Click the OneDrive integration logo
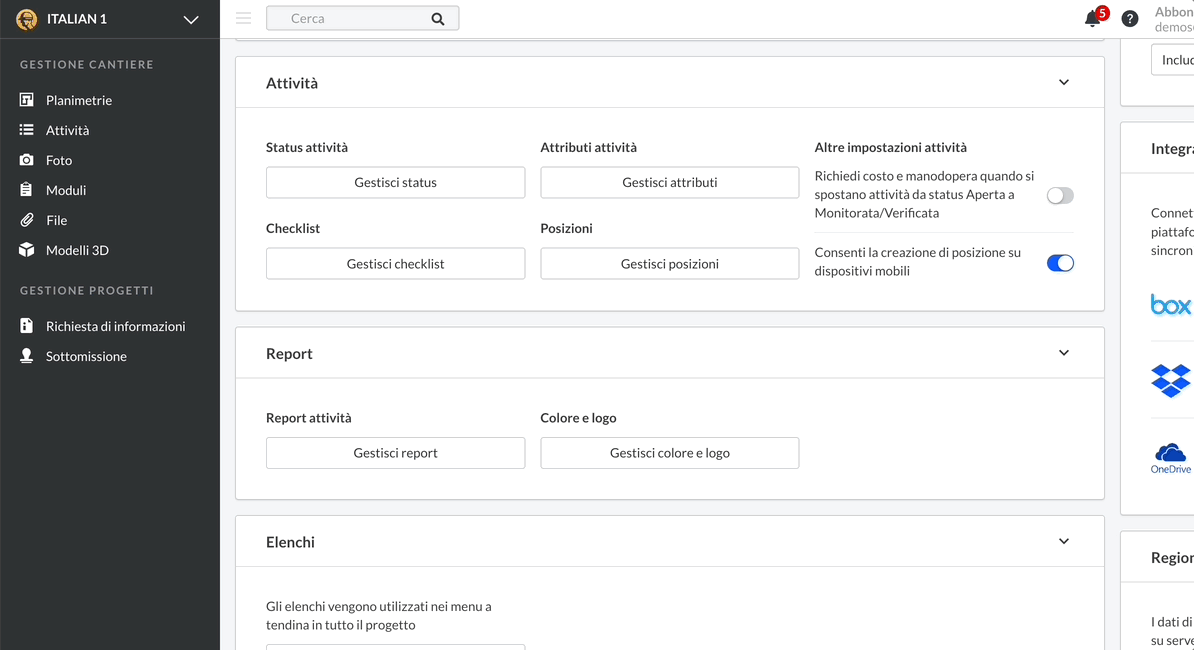1194x650 pixels. pos(1170,457)
